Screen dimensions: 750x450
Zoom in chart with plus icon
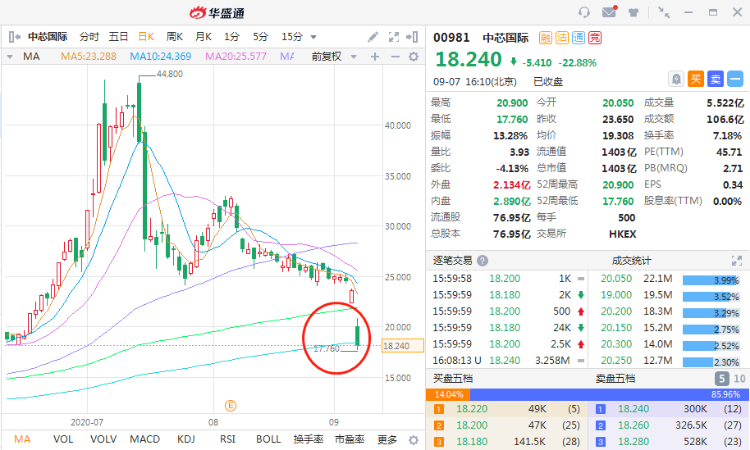point(375,57)
